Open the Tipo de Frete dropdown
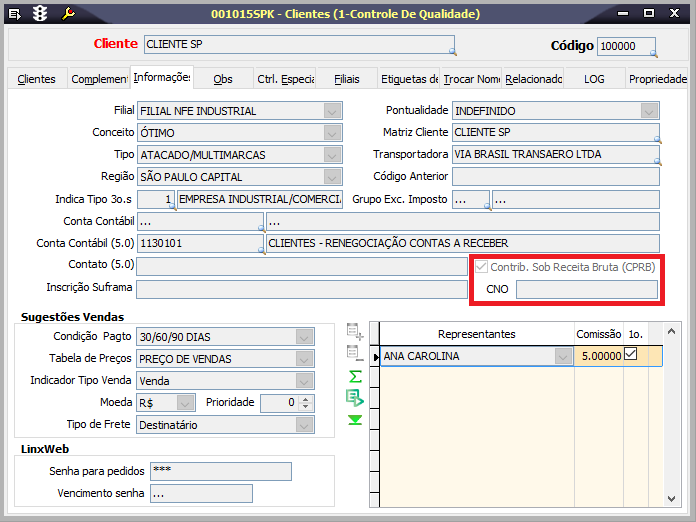Screen dimensions: 696x522 point(304,425)
